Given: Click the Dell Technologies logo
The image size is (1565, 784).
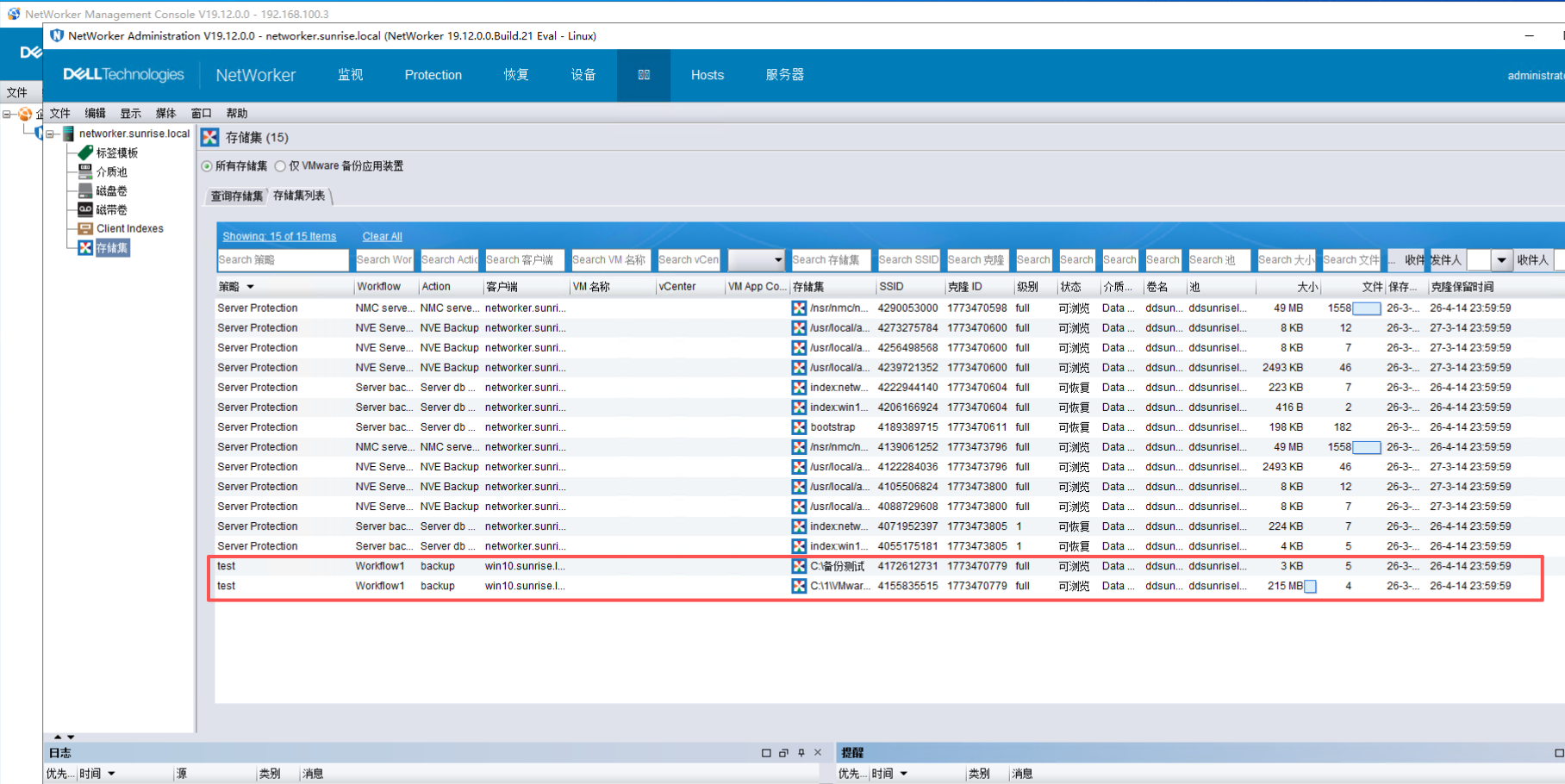Looking at the screenshot, I should click(123, 75).
